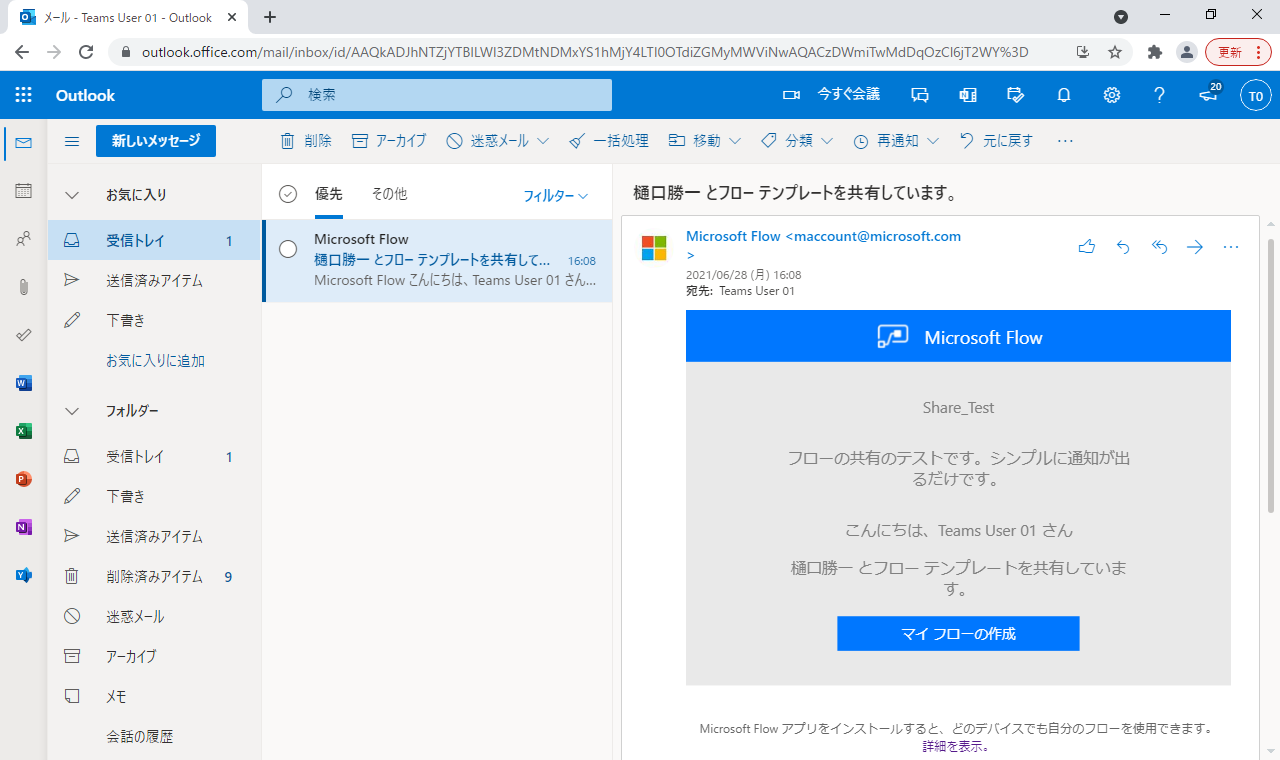Expand the 分類 dropdown arrow
Viewport: 1280px width, 760px height.
[827, 142]
